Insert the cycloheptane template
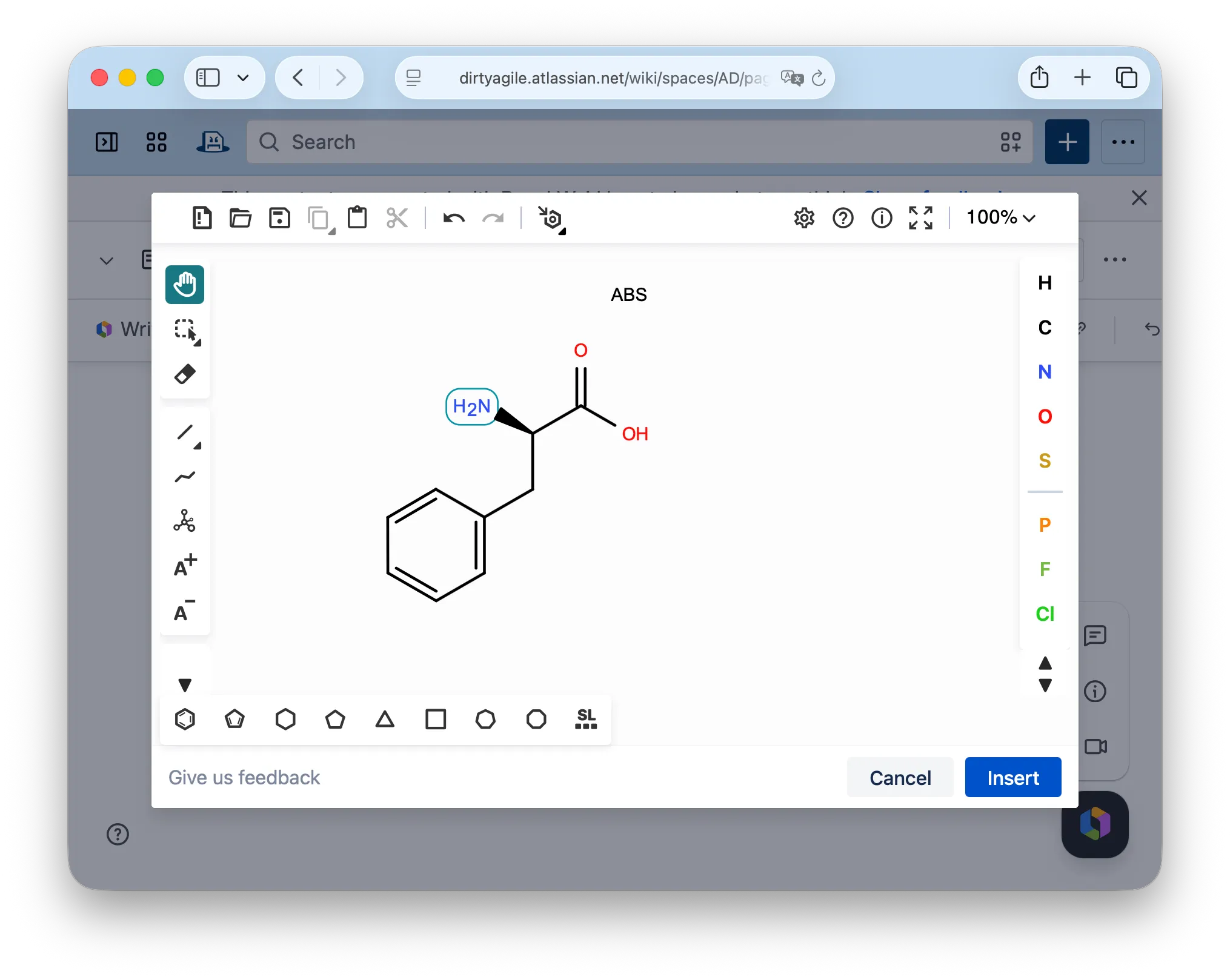The width and height of the screenshot is (1230, 980). pos(485,719)
